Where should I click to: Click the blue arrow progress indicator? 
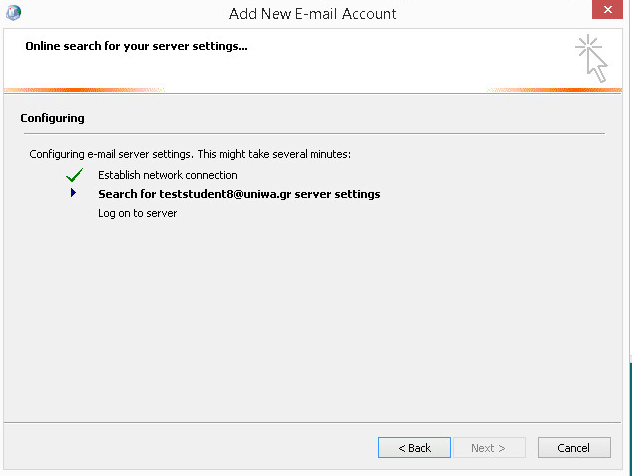coord(73,193)
